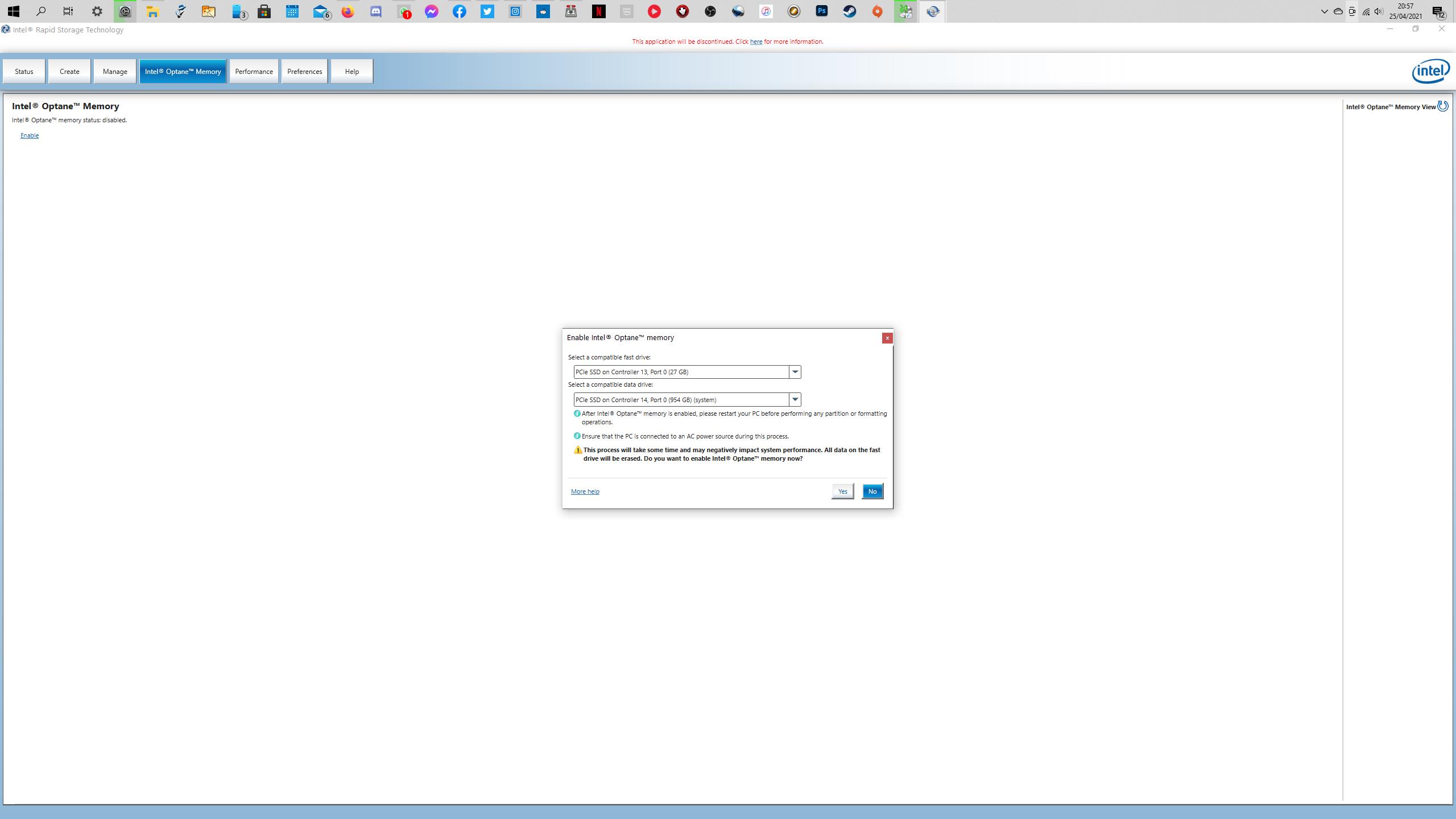Open Task View on the taskbar
Viewport: 1456px width, 819px height.
pos(68,11)
